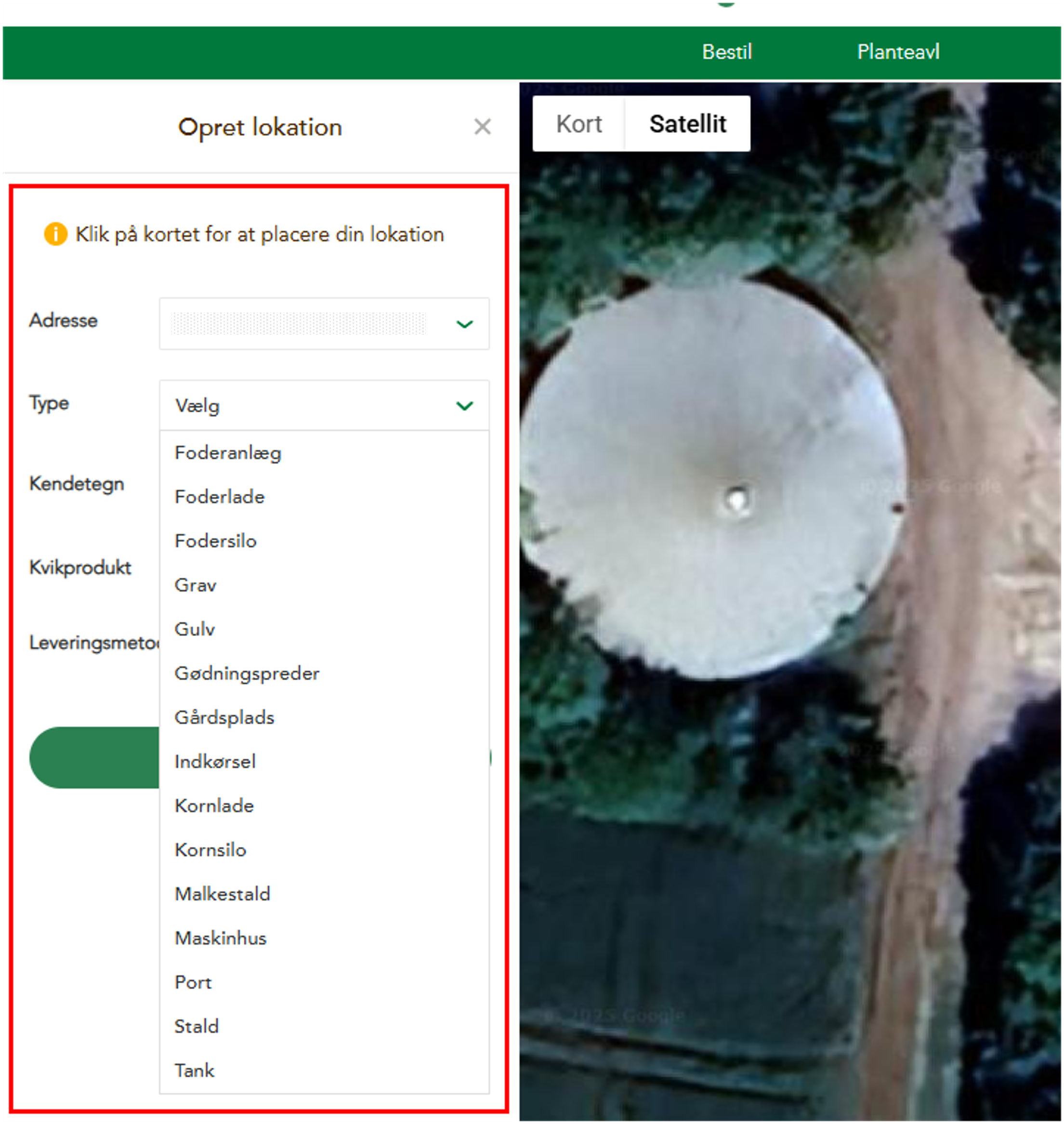The width and height of the screenshot is (1064, 1124).
Task: Close the Opret lokation panel
Action: click(x=482, y=127)
